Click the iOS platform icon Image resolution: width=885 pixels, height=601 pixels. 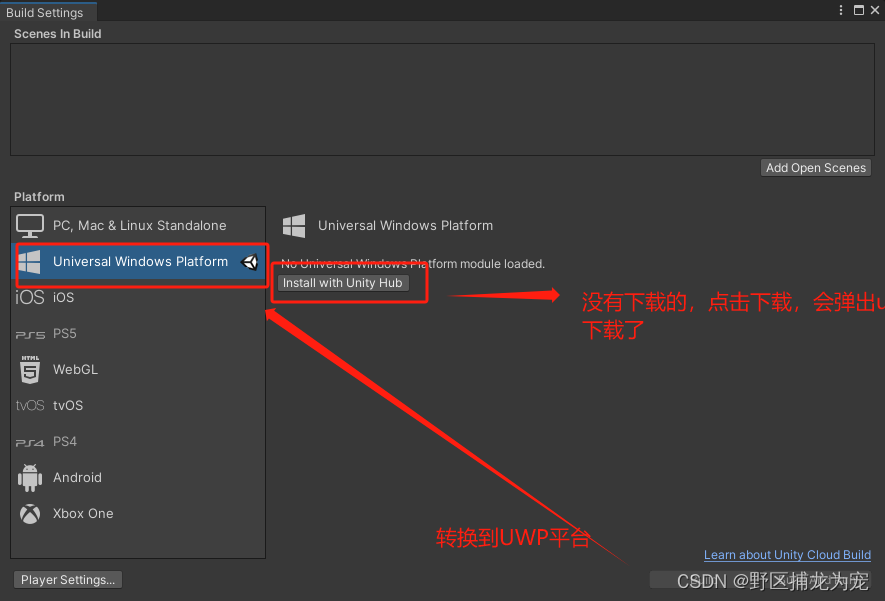(x=29, y=297)
